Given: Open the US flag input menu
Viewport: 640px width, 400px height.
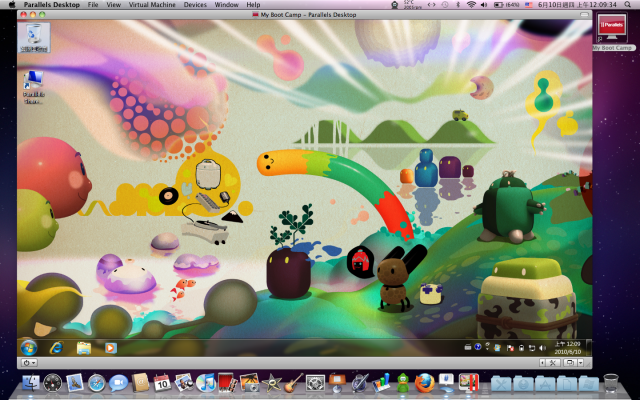Looking at the screenshot, I should (528, 5).
